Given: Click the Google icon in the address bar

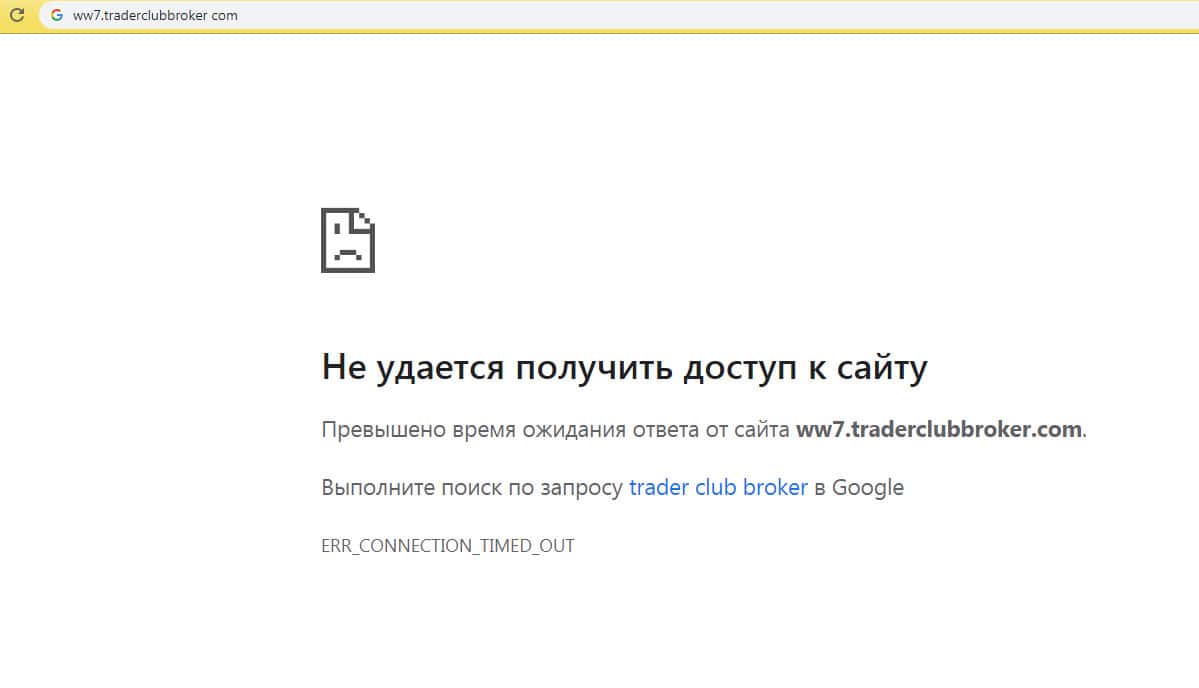Looking at the screenshot, I should 57,15.
